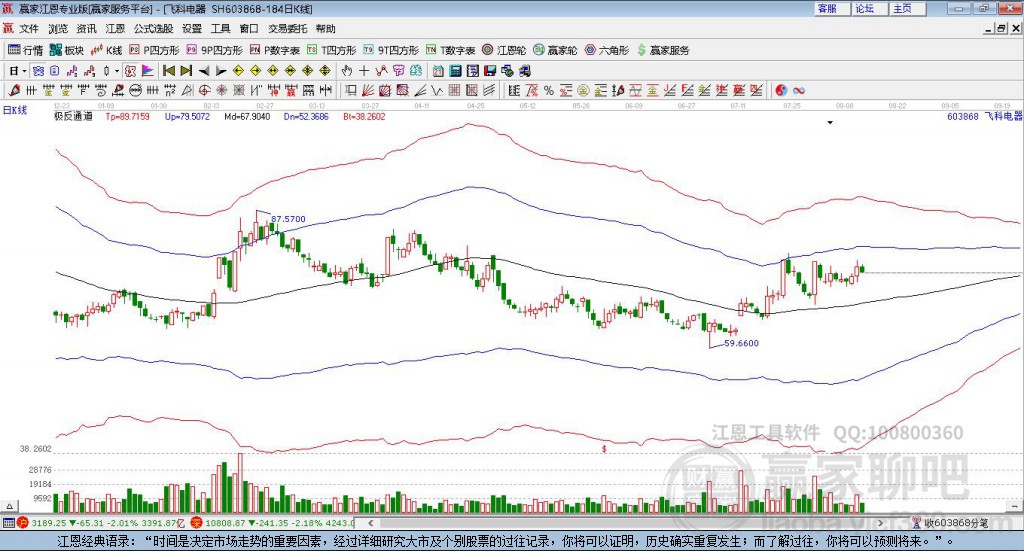Image resolution: width=1024 pixels, height=551 pixels.
Task: Select the red pencil drawing tool
Action: pos(14,90)
